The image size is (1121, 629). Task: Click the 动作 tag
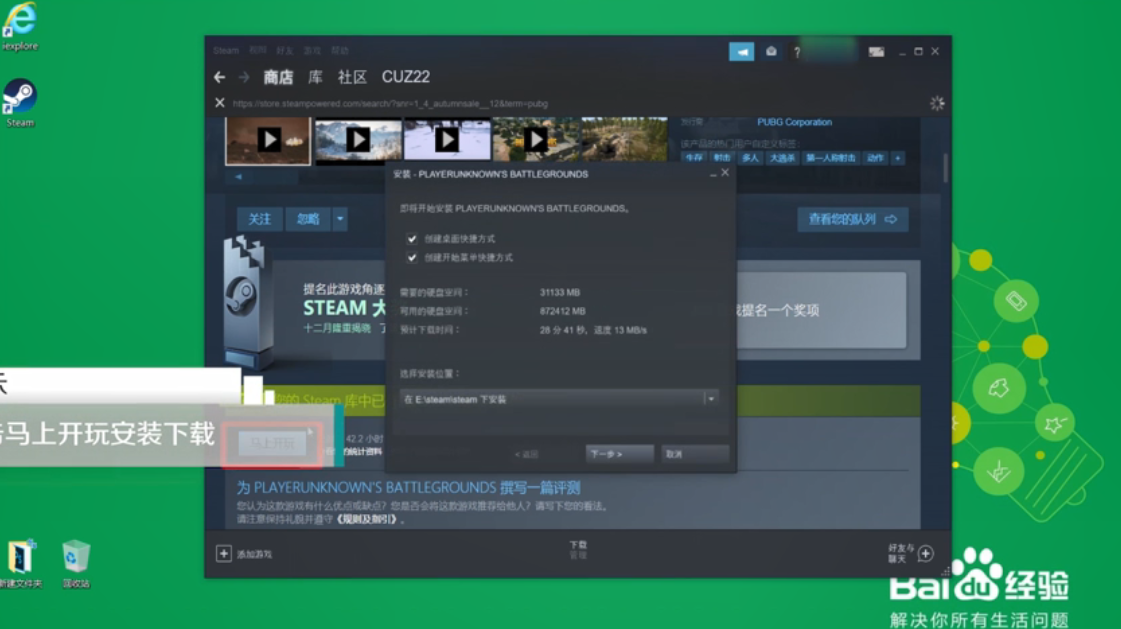point(875,158)
